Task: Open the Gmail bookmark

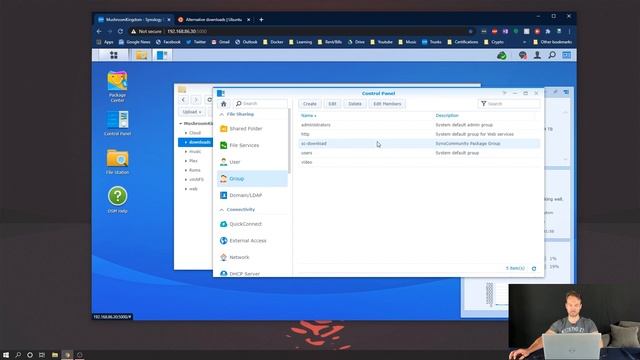Action: click(x=220, y=42)
